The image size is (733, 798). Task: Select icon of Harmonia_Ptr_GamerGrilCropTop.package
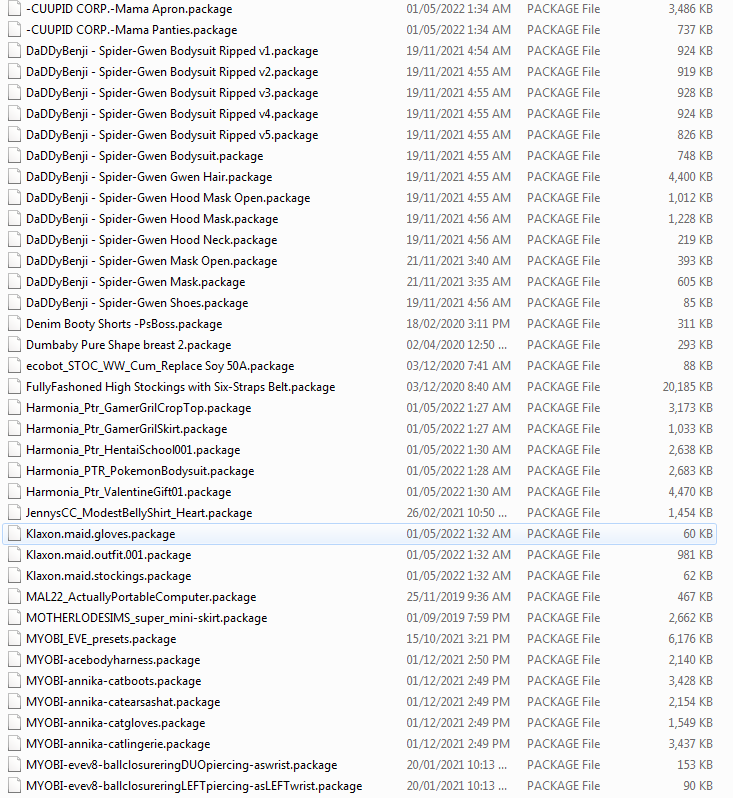pos(14,408)
